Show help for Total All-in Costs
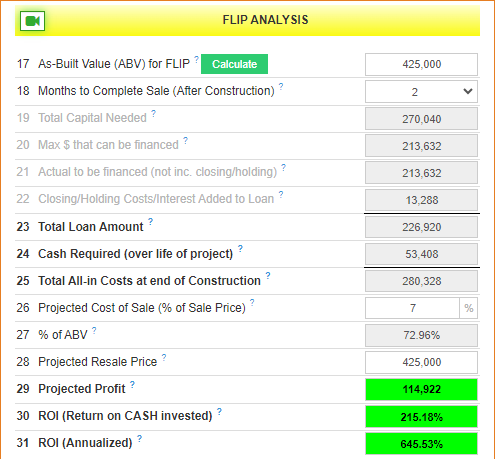Screen dimensions: 495x459 (x=268, y=275)
